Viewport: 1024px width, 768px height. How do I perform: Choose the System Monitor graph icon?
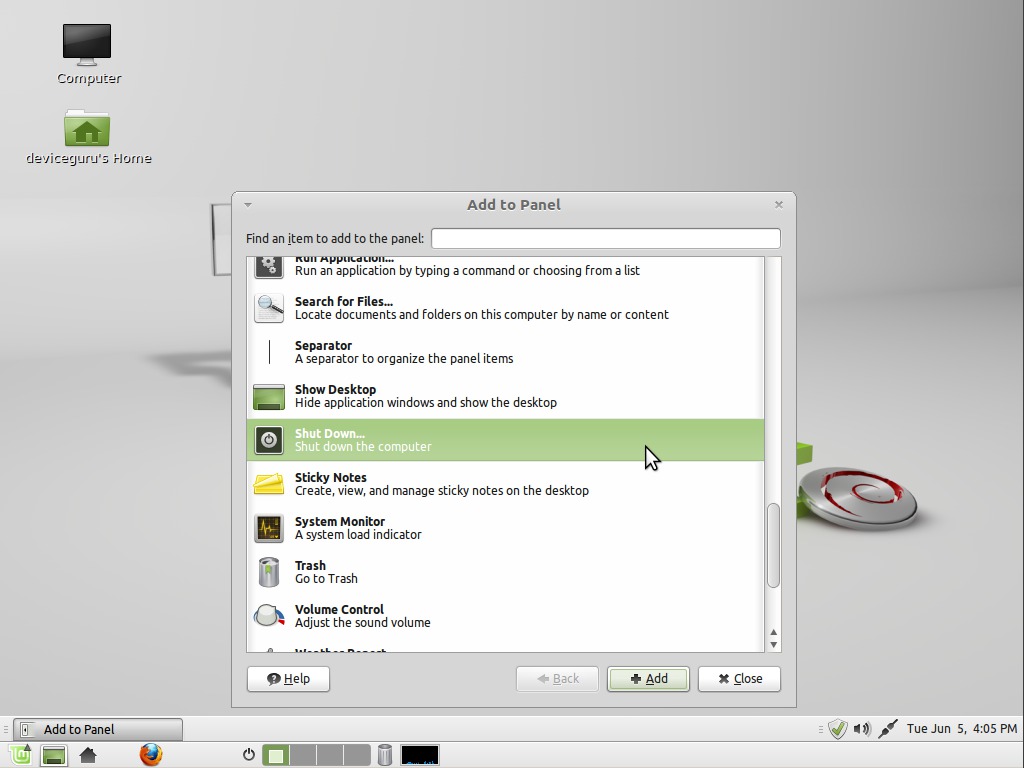pyautogui.click(x=268, y=528)
